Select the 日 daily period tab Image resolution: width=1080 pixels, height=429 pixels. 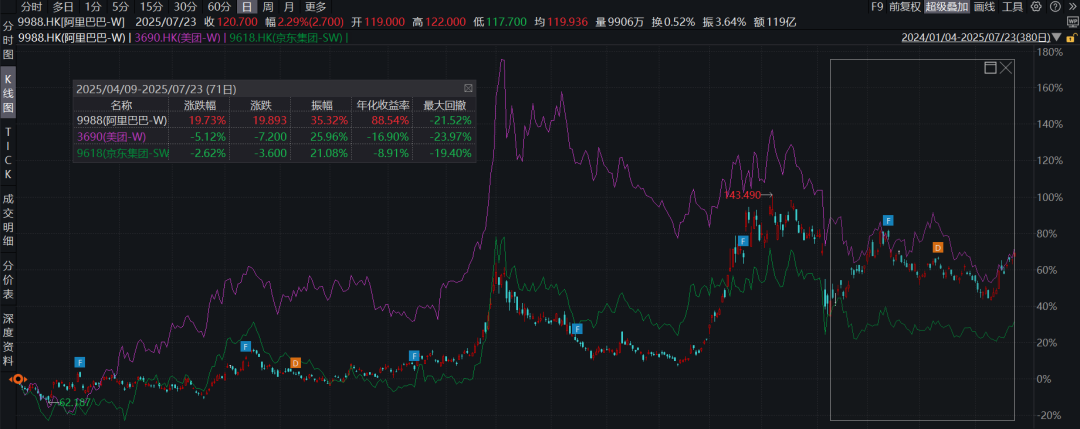point(247,7)
